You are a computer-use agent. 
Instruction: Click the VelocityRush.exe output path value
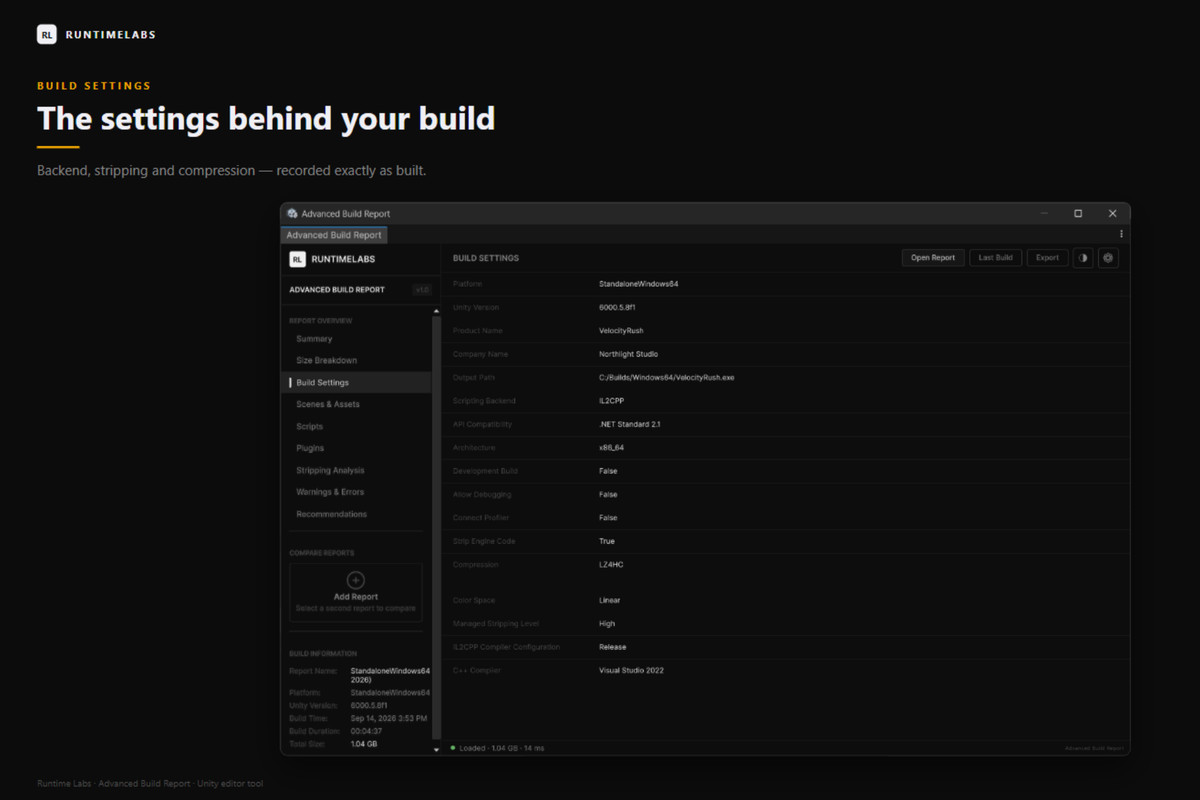(667, 377)
